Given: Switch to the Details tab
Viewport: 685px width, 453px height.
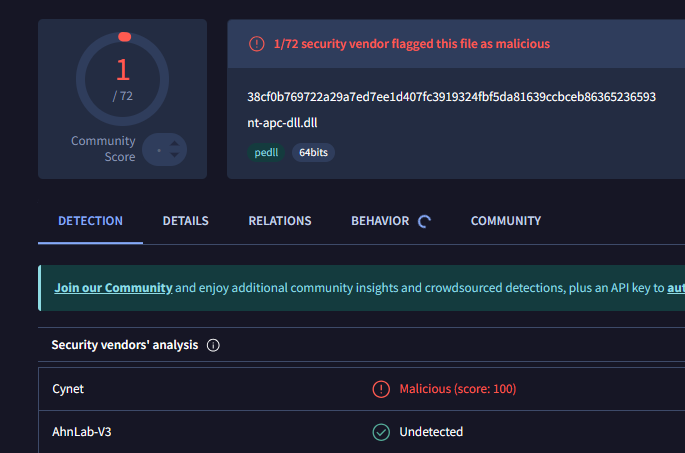Looking at the screenshot, I should pos(185,221).
